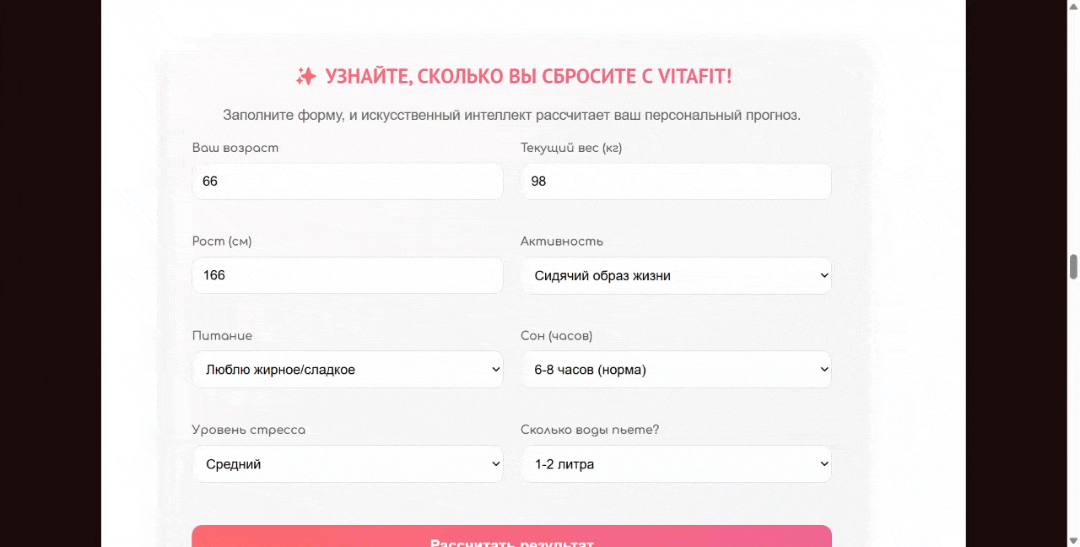
Task: Open the Активность dropdown
Action: tap(675, 276)
